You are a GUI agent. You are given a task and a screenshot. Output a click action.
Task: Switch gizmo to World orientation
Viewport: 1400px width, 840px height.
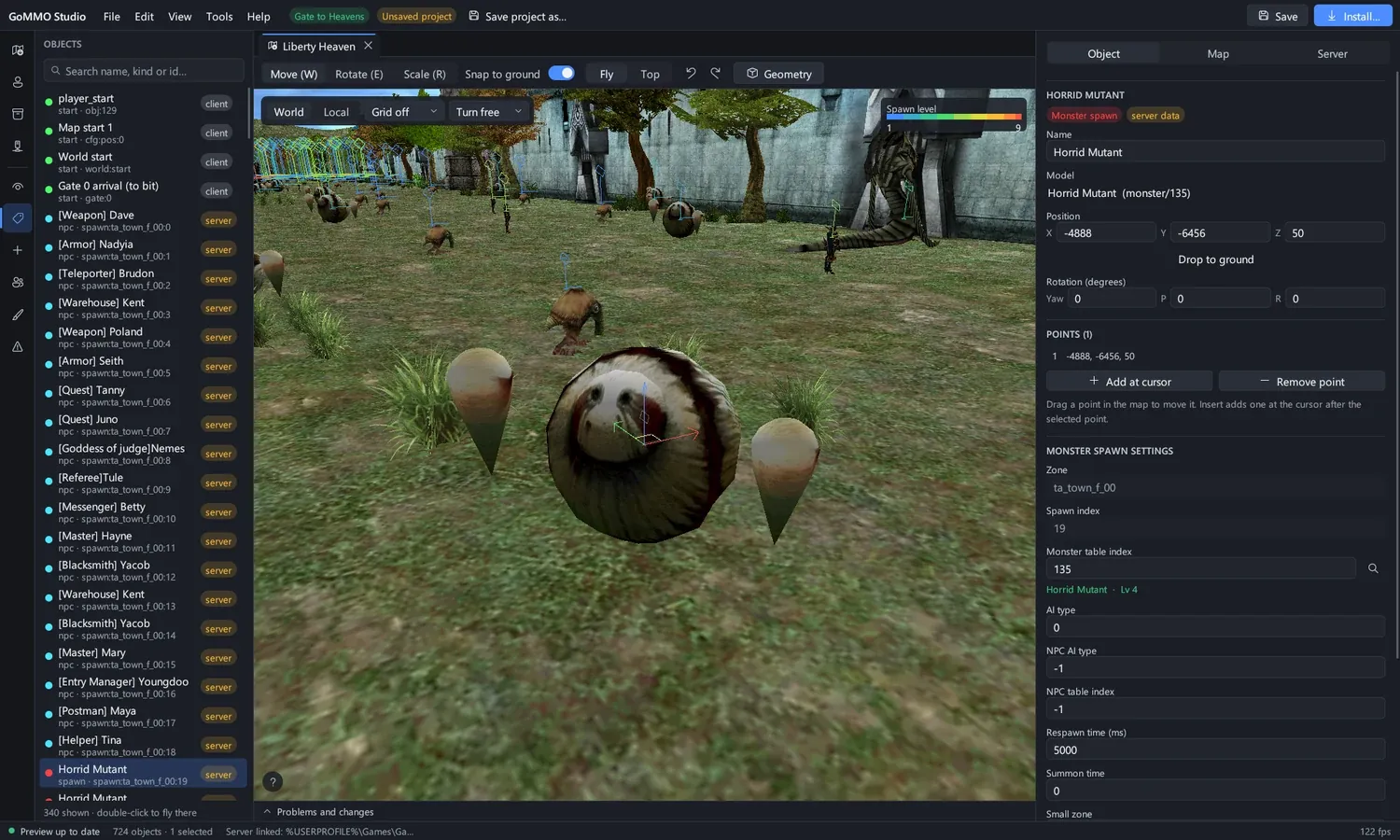pos(288,112)
